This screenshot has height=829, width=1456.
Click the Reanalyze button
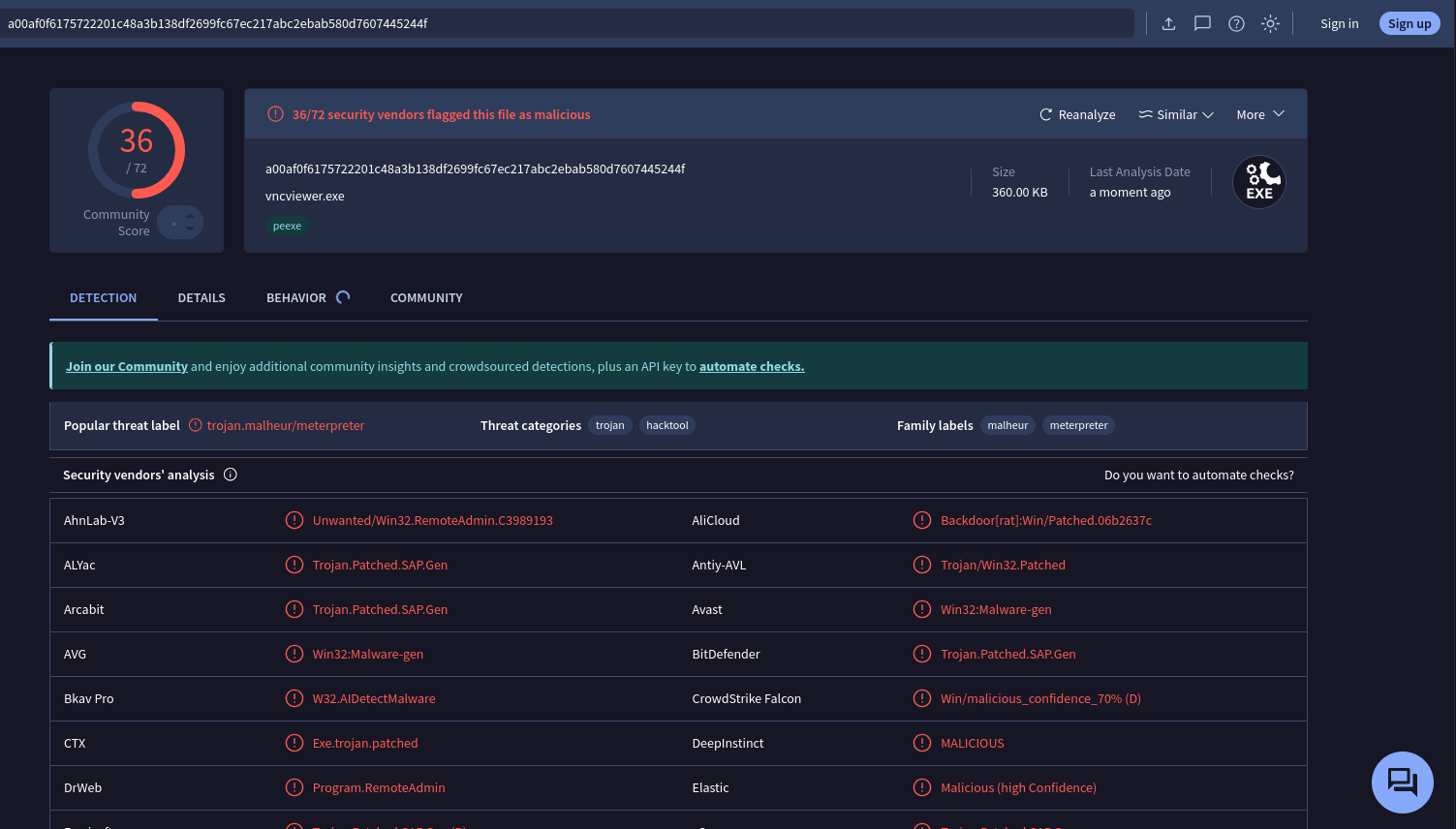pyautogui.click(x=1077, y=114)
